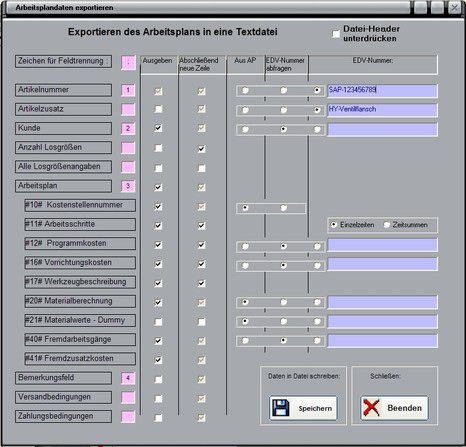Uncheck Ausgeben for #40# Fremdarbeitsgänge
Screen dimensions: 466x447
158,341
